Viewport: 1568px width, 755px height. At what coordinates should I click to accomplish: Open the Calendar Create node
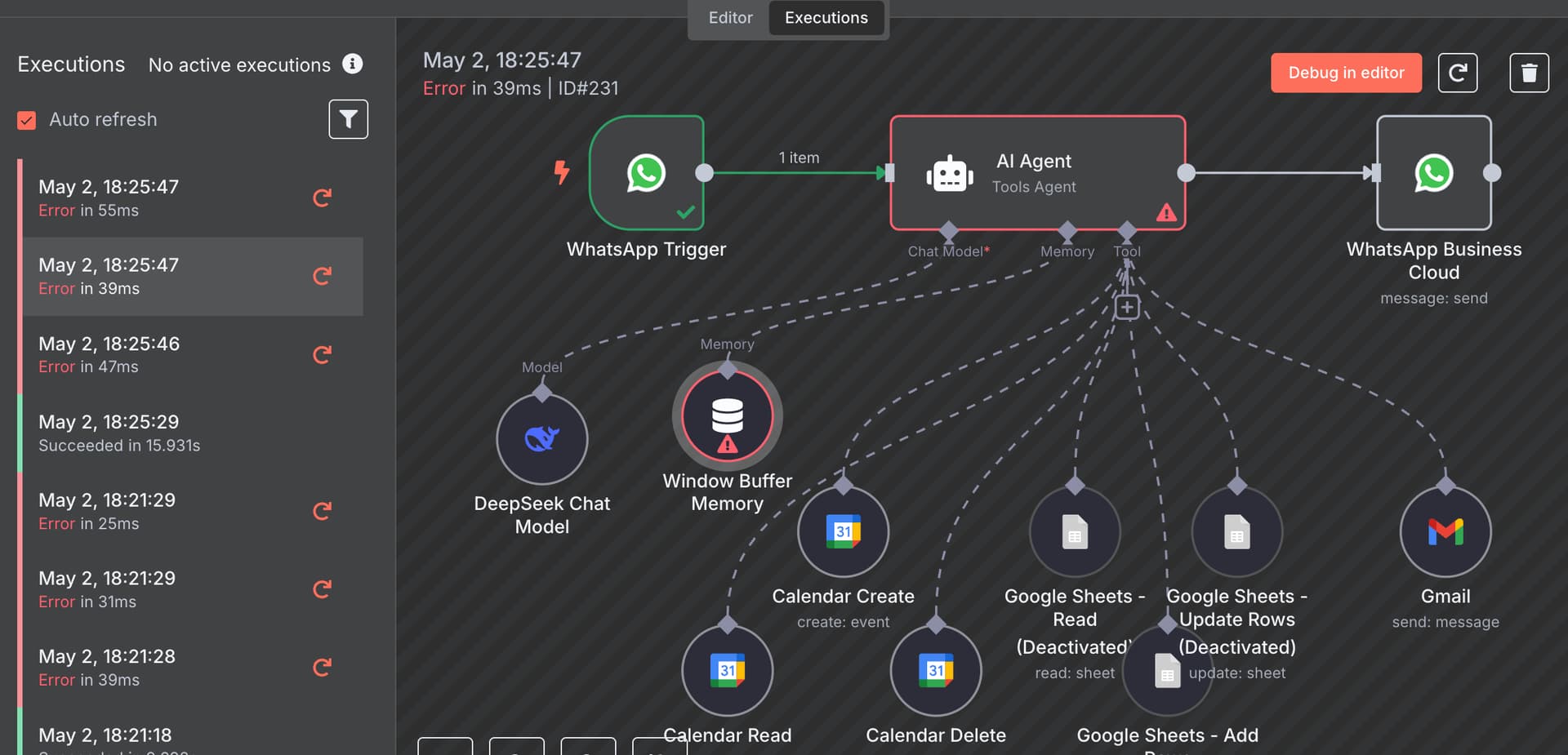(843, 531)
